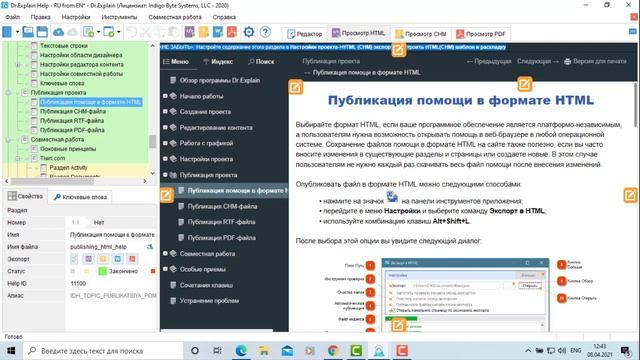Click the Cut scissors icon

tap(146, 32)
